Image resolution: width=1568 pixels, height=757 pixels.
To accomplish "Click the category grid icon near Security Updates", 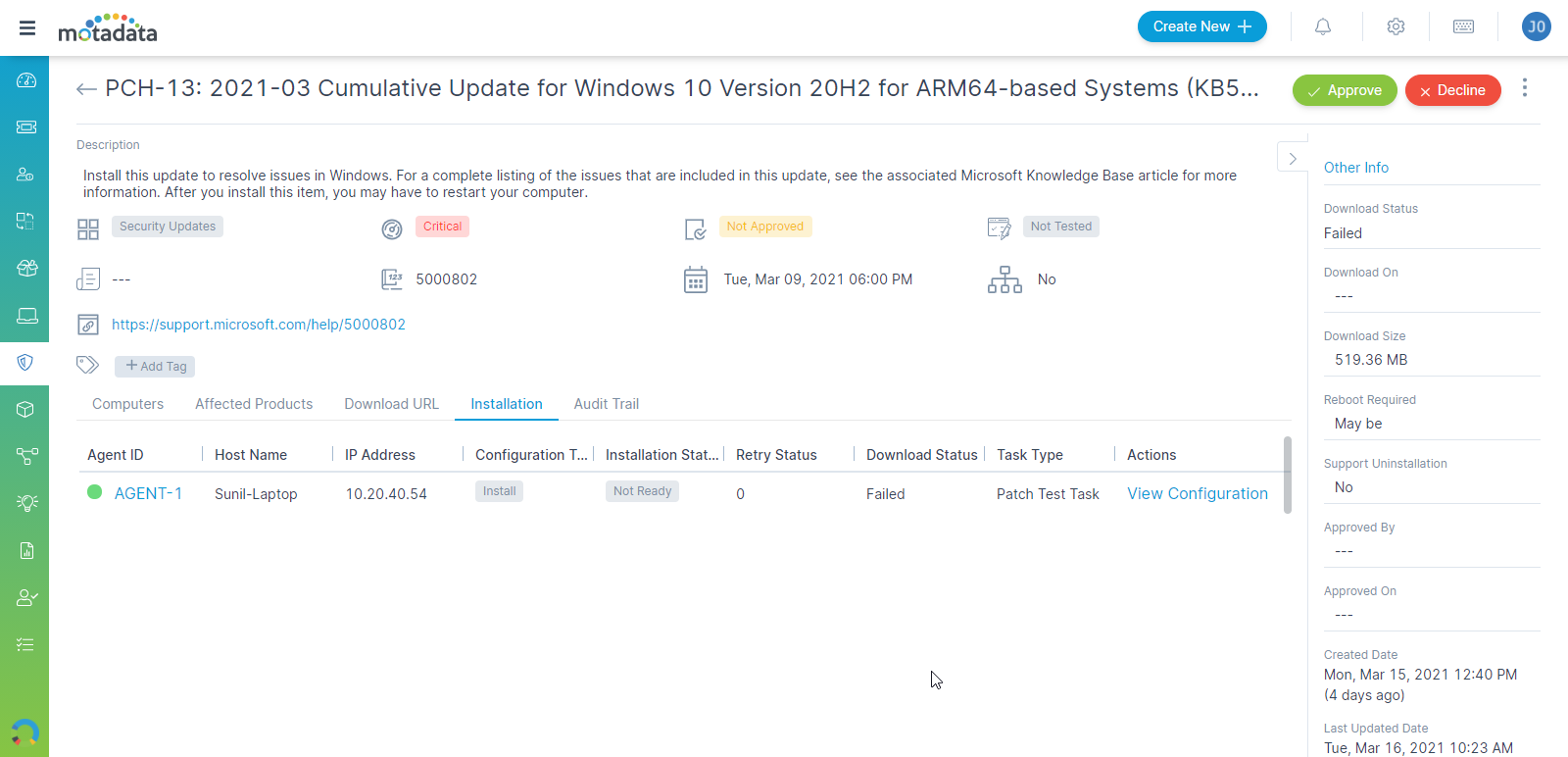I will tap(88, 229).
